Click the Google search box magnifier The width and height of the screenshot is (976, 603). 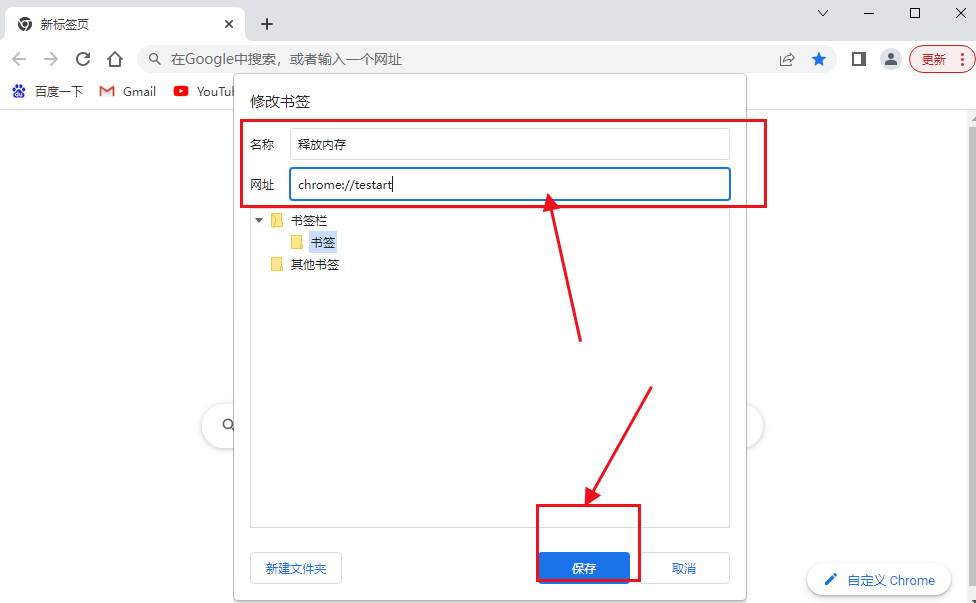(228, 424)
